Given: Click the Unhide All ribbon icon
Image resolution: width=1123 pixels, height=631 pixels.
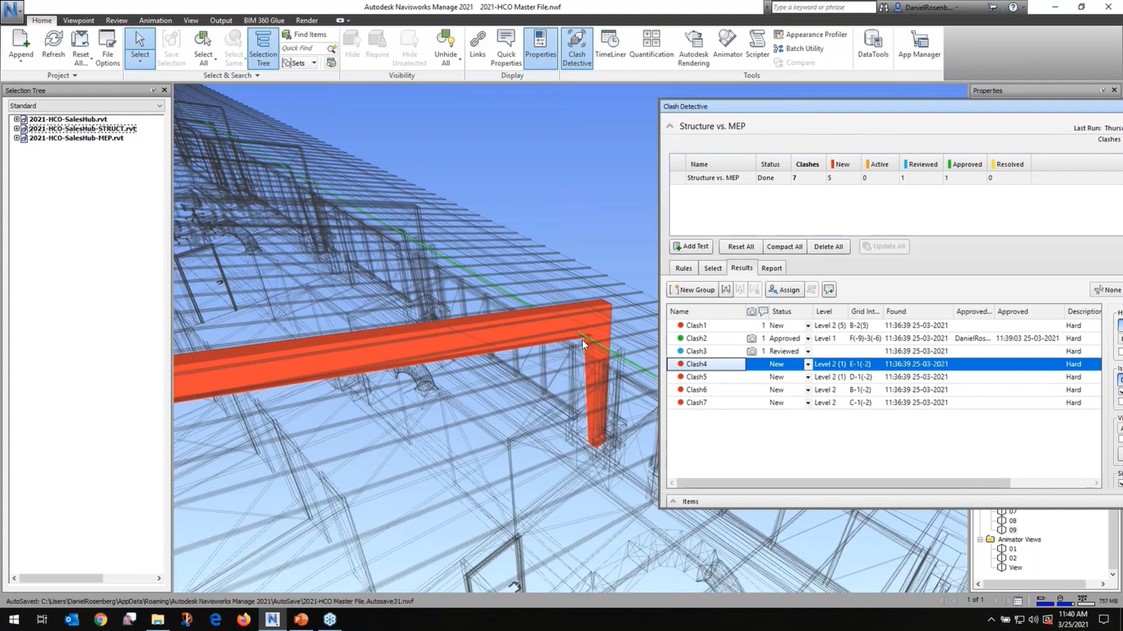Looking at the screenshot, I should coord(445,48).
